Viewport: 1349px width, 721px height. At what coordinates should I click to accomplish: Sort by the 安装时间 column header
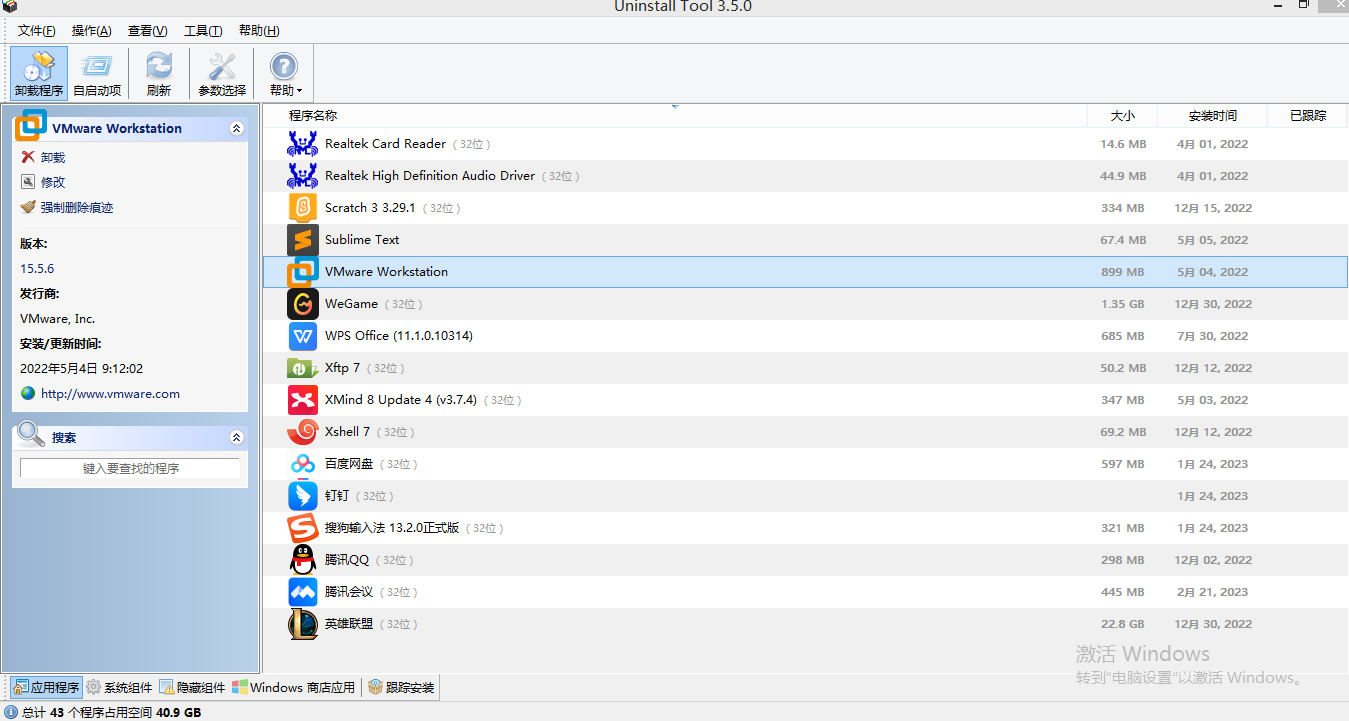(x=1212, y=116)
